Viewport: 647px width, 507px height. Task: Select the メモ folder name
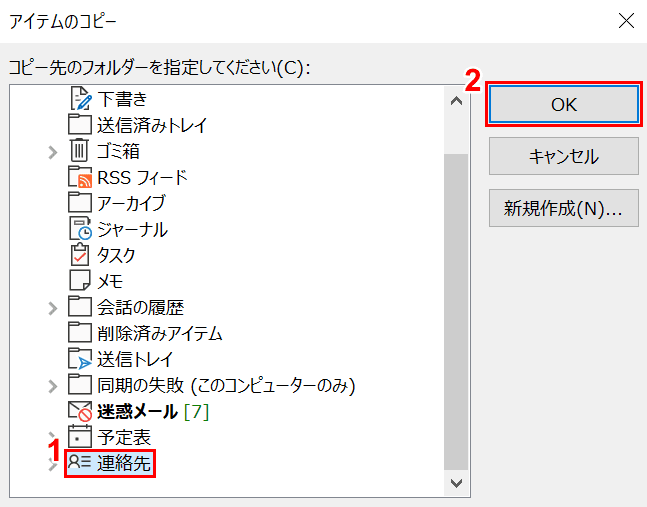110,281
